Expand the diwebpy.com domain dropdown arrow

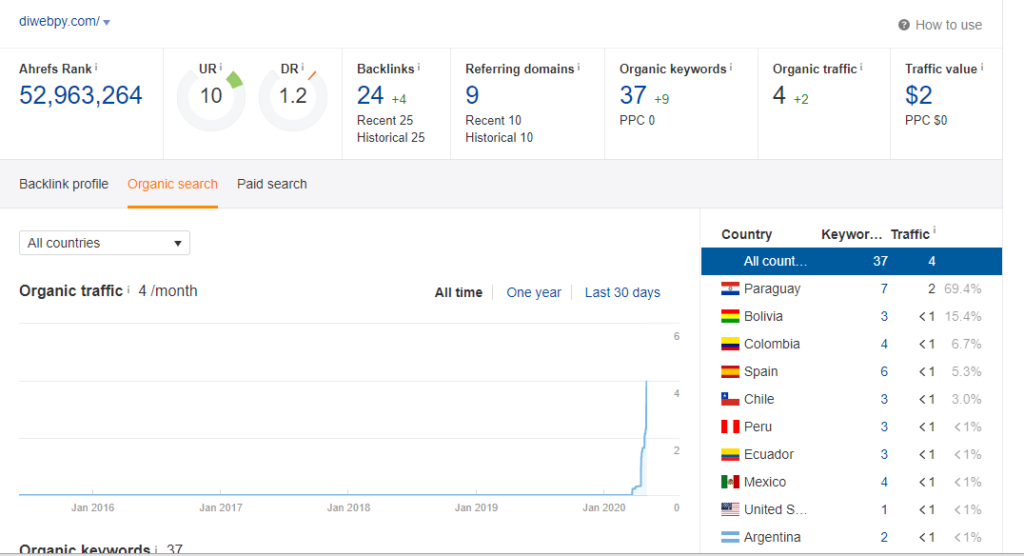click(107, 22)
